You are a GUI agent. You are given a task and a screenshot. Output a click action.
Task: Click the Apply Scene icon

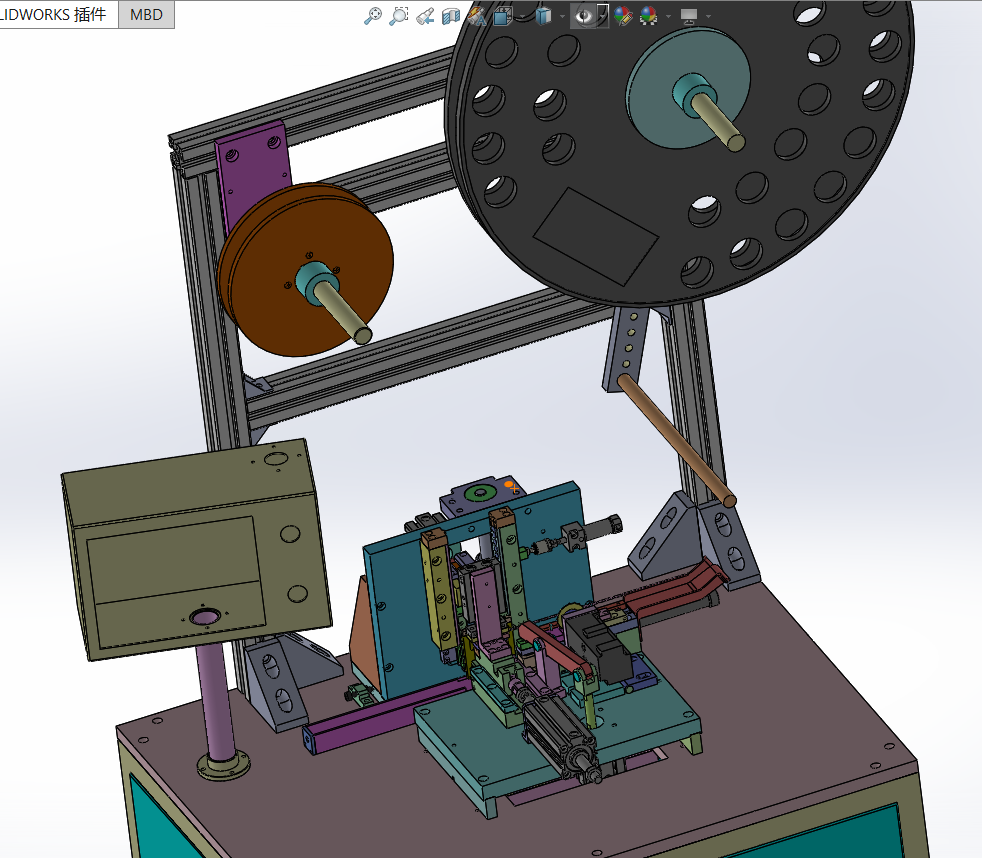point(649,16)
